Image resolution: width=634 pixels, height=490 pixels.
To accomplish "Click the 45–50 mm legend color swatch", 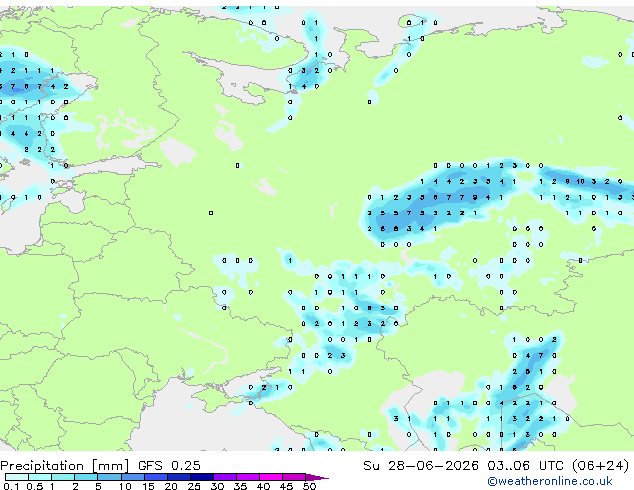I will click(294, 477).
